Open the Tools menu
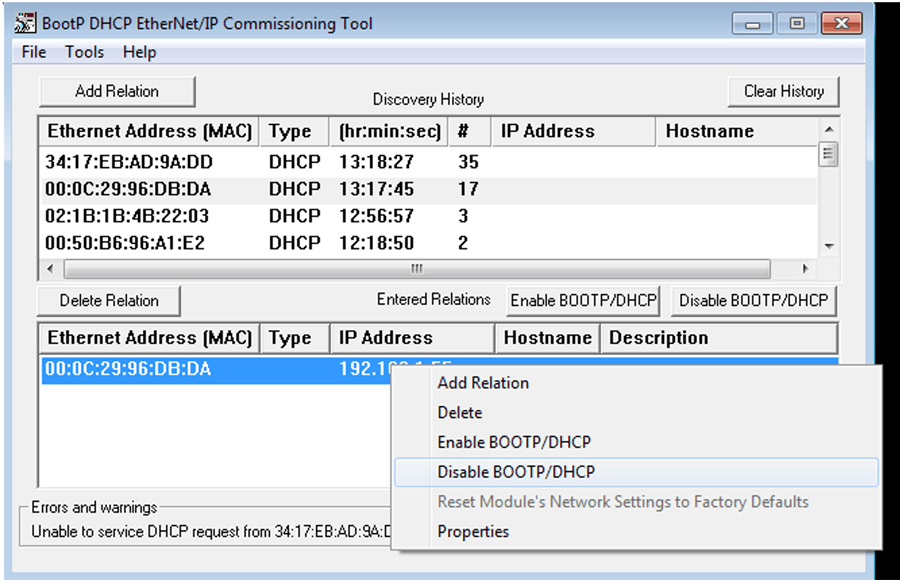 84,52
